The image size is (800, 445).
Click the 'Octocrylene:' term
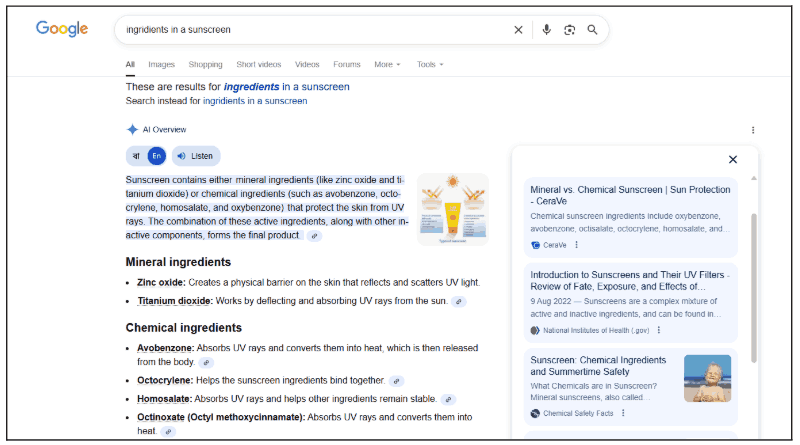coord(165,381)
